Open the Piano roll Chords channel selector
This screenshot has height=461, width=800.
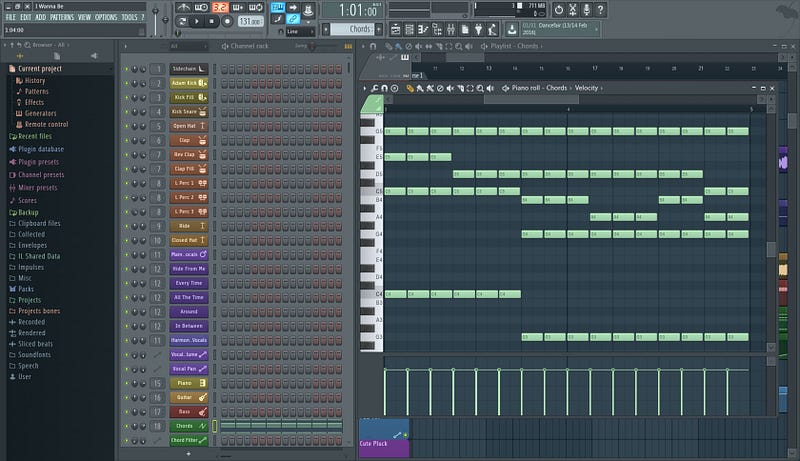point(557,88)
